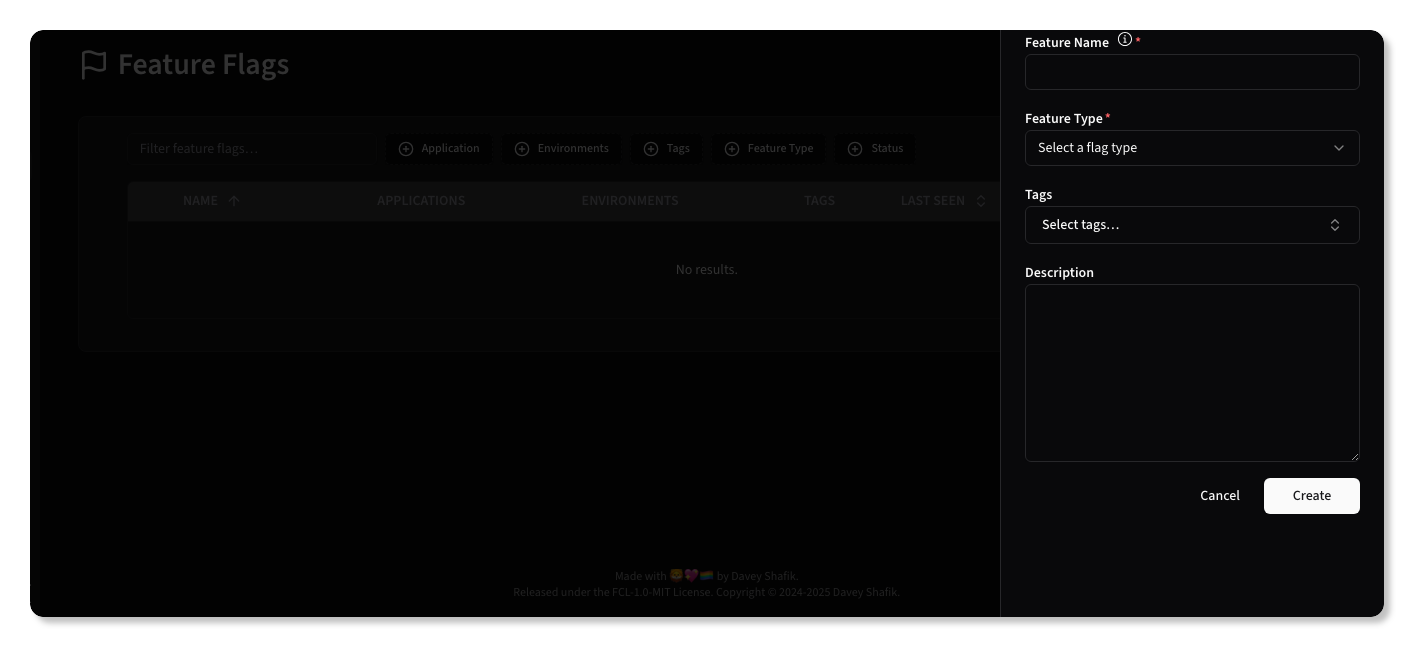Open the Select a flag type dropdown
This screenshot has height=659, width=1426.
tap(1192, 147)
